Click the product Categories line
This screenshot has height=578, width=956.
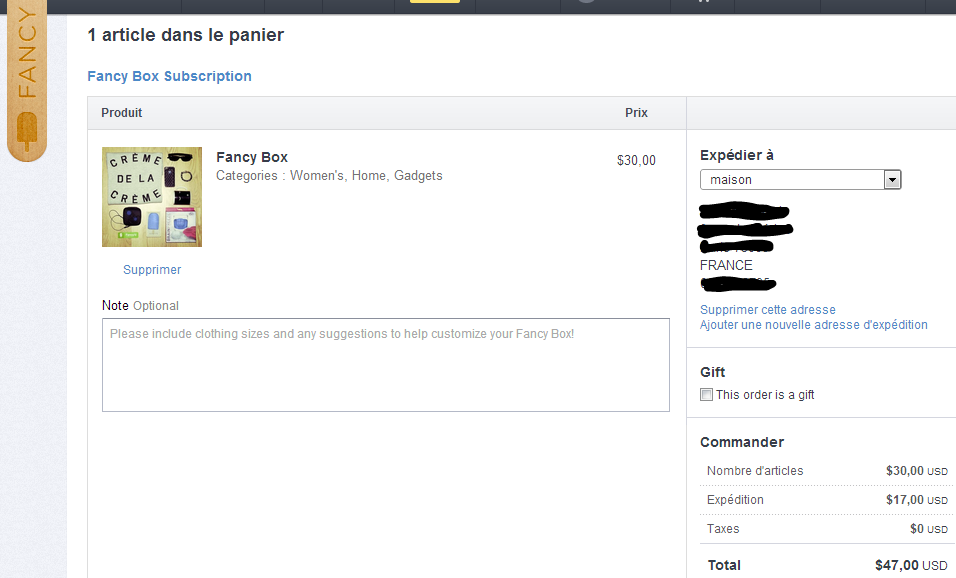click(x=329, y=176)
